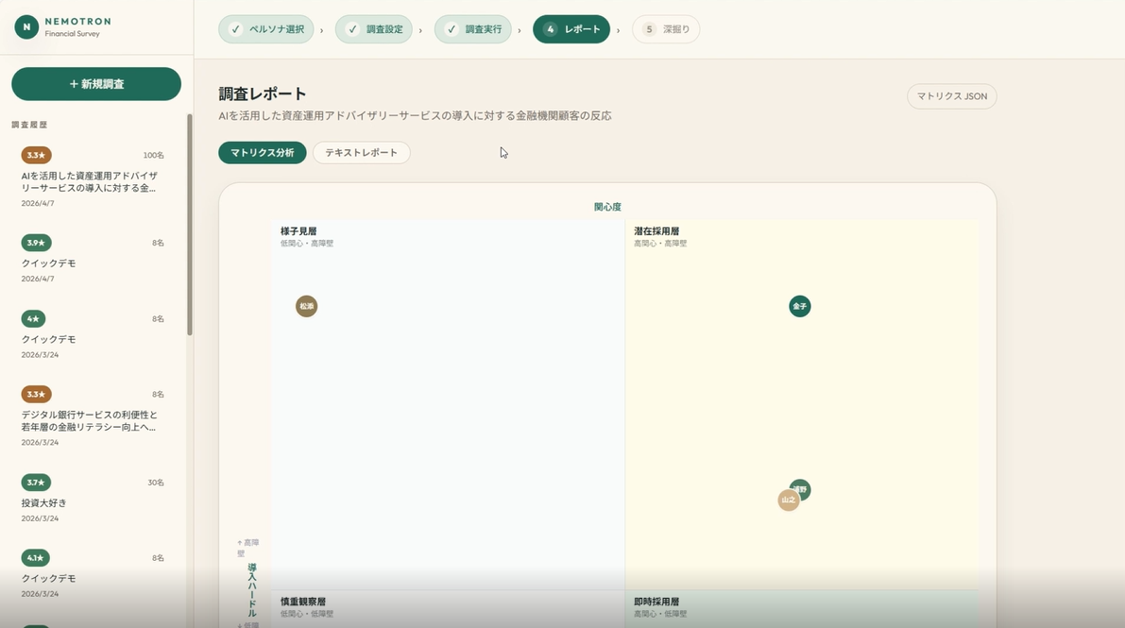1125x628 pixels.
Task: Open the クイックデモ survey dated 2026/4/7
Action: click(x=93, y=260)
